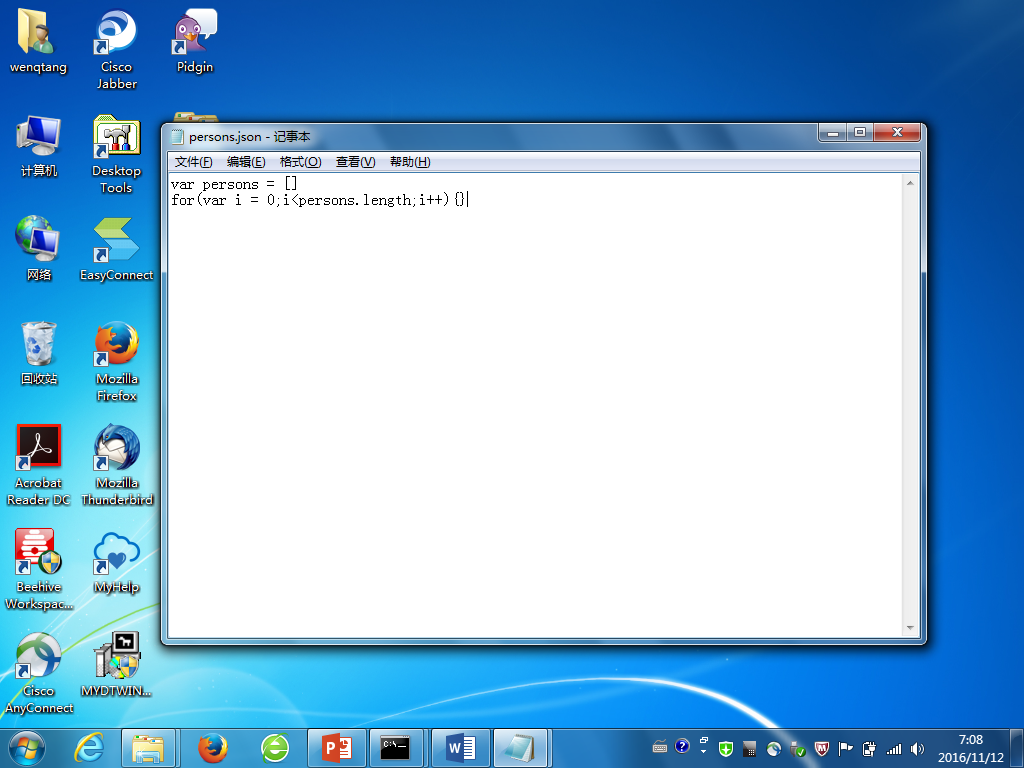The width and height of the screenshot is (1024, 768).
Task: Select the Cisco AnyConnect desktop shortcut
Action: click(39, 673)
